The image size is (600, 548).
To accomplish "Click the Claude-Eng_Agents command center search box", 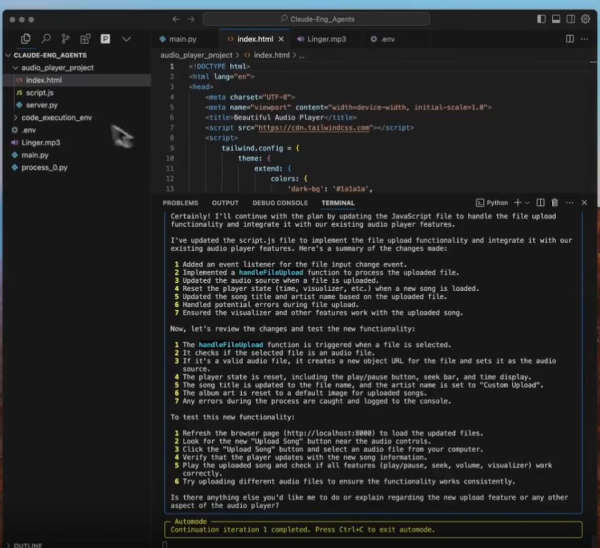I will click(317, 19).
